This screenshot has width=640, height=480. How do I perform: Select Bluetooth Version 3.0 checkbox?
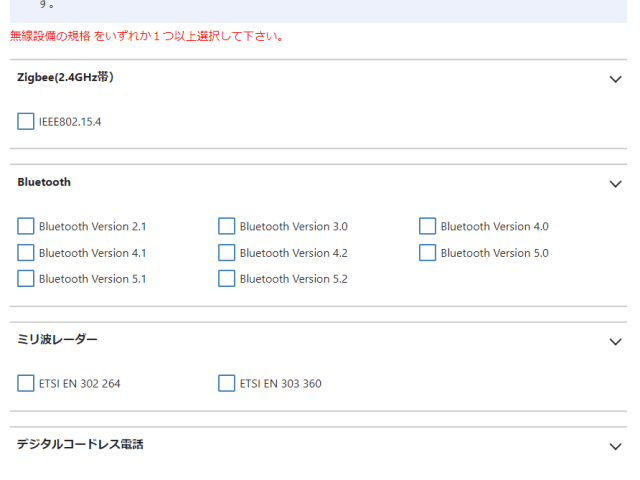(x=227, y=226)
